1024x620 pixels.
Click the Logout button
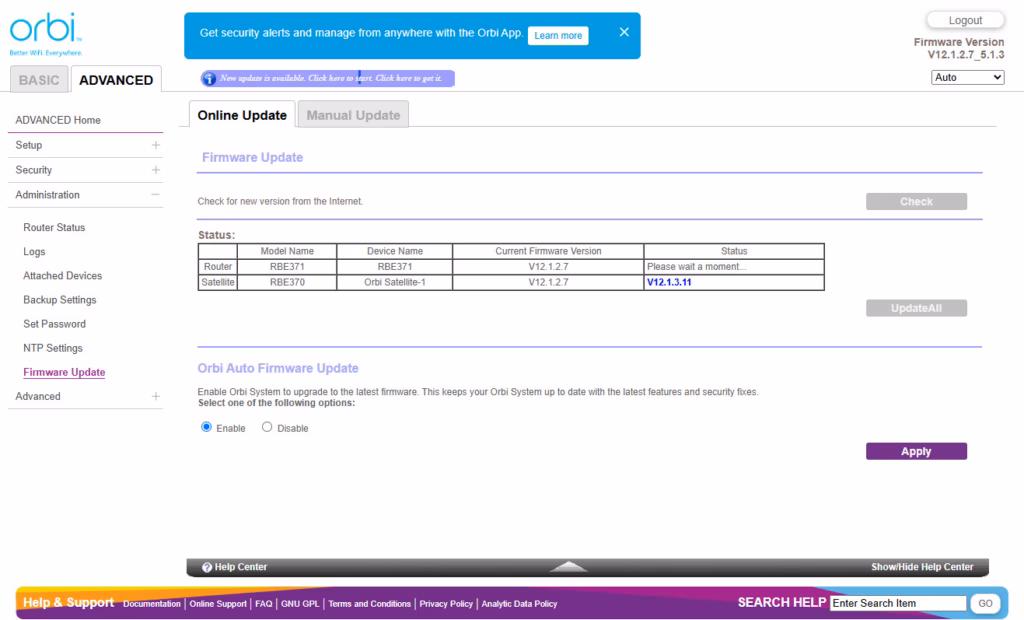coord(964,19)
